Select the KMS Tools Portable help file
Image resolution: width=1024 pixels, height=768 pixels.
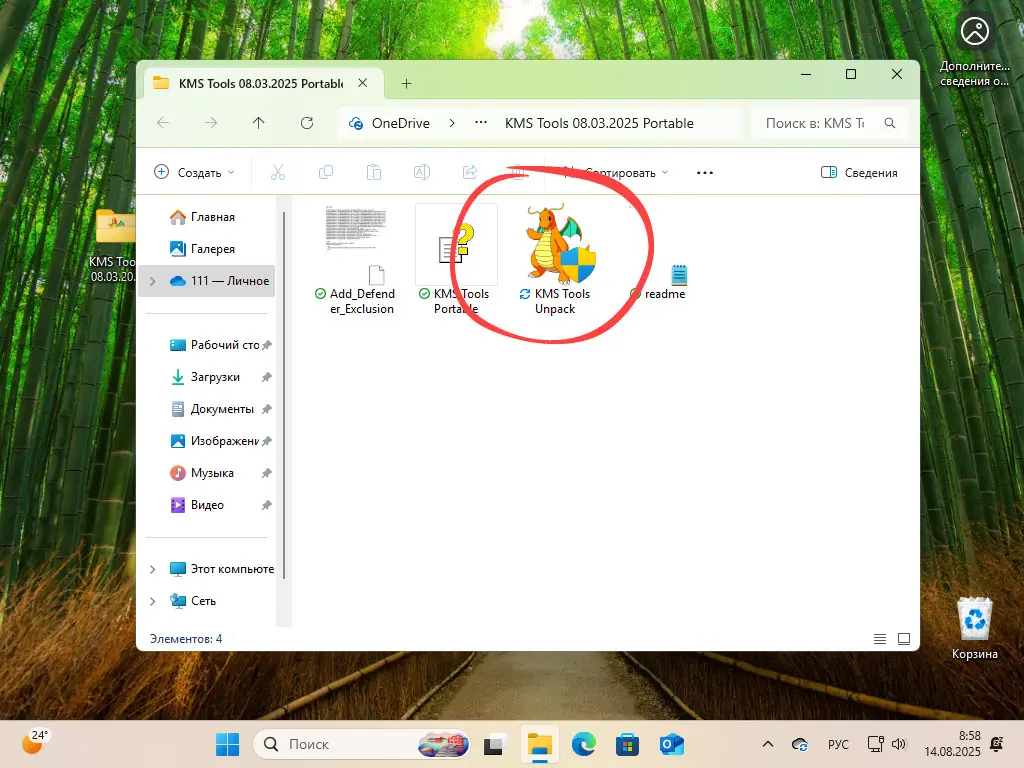pyautogui.click(x=456, y=250)
